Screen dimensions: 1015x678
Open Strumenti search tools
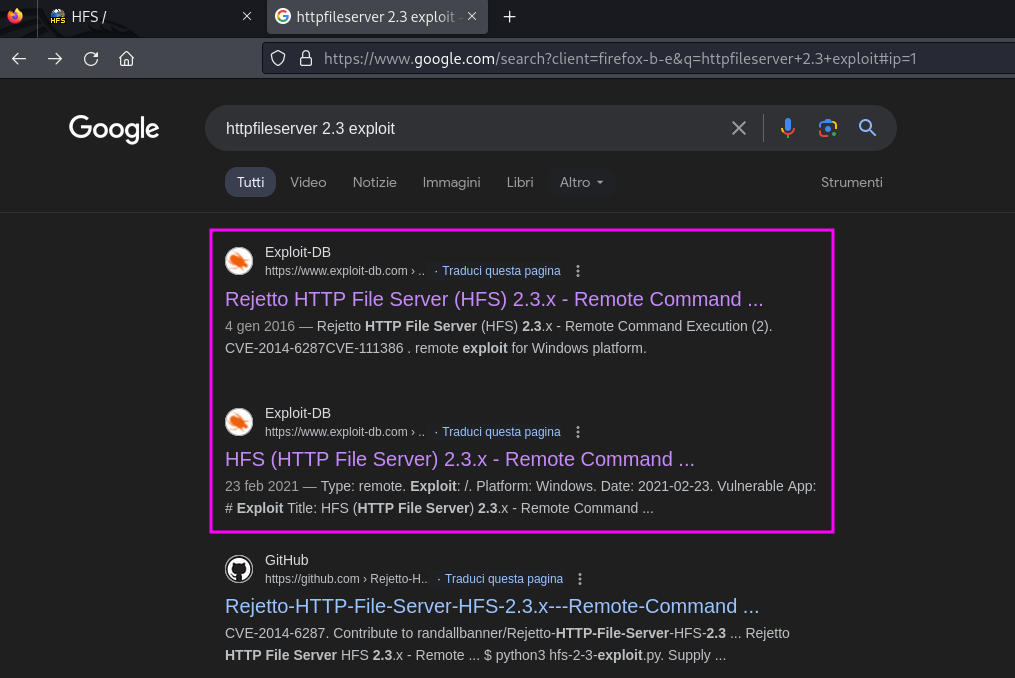851,183
